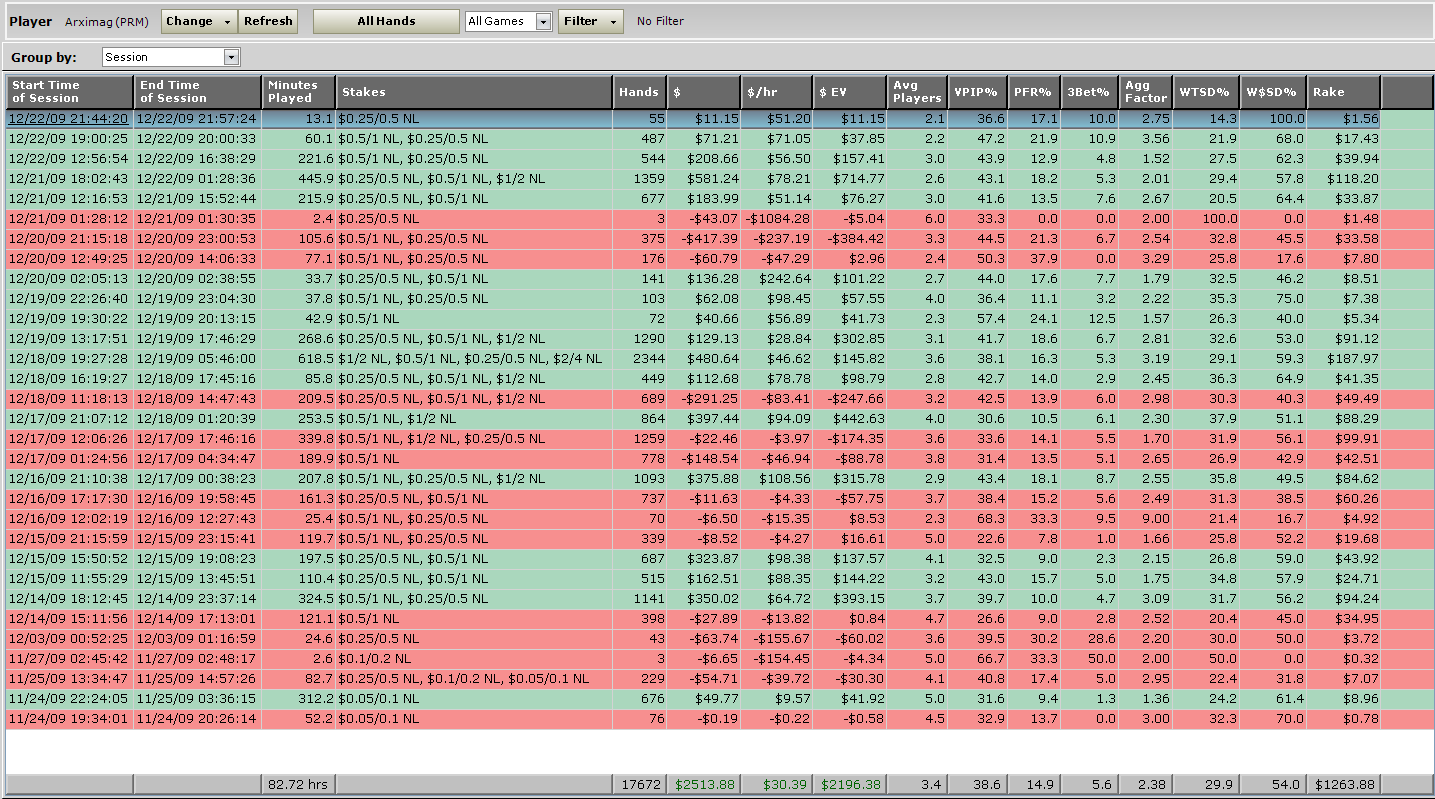Click the Hands column header
Viewport: 1435px width, 799px height.
click(x=638, y=92)
